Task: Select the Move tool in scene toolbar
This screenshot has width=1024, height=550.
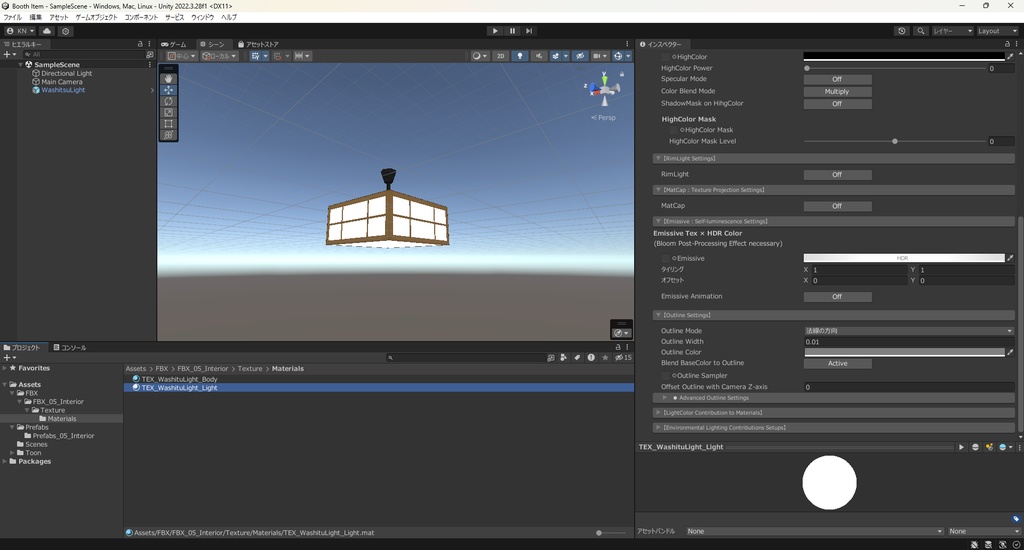Action: coord(168,90)
